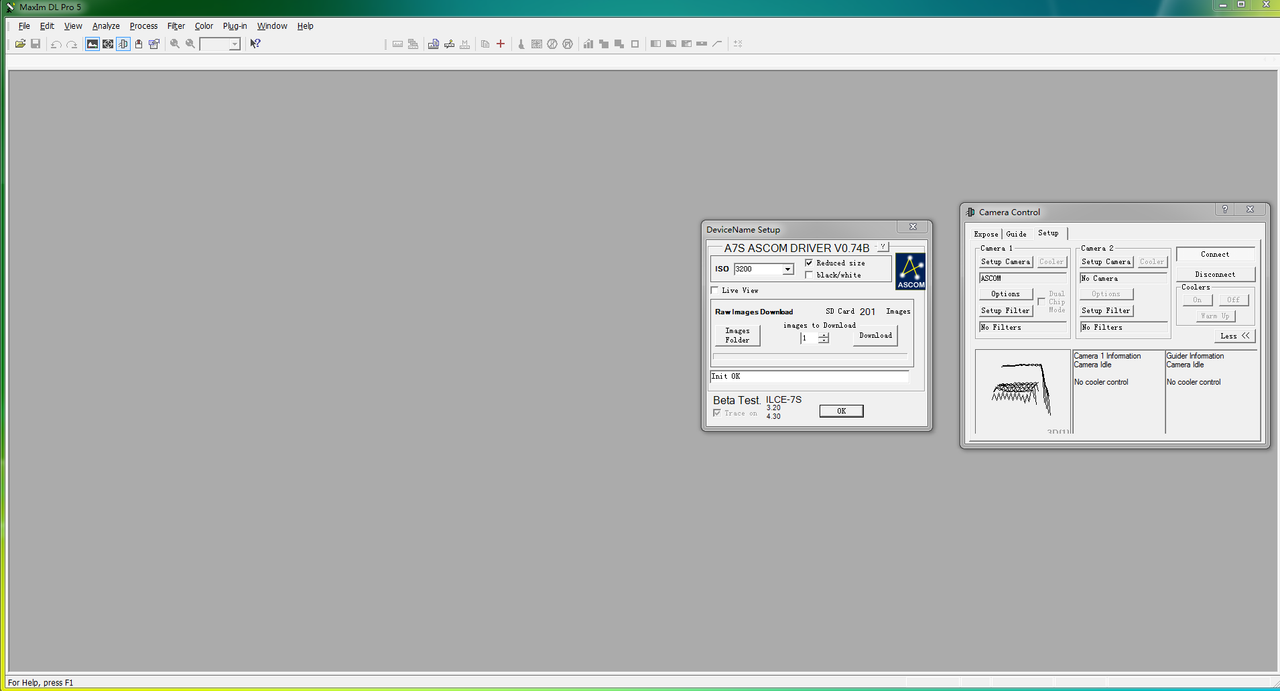Open the Help menu

tap(305, 26)
